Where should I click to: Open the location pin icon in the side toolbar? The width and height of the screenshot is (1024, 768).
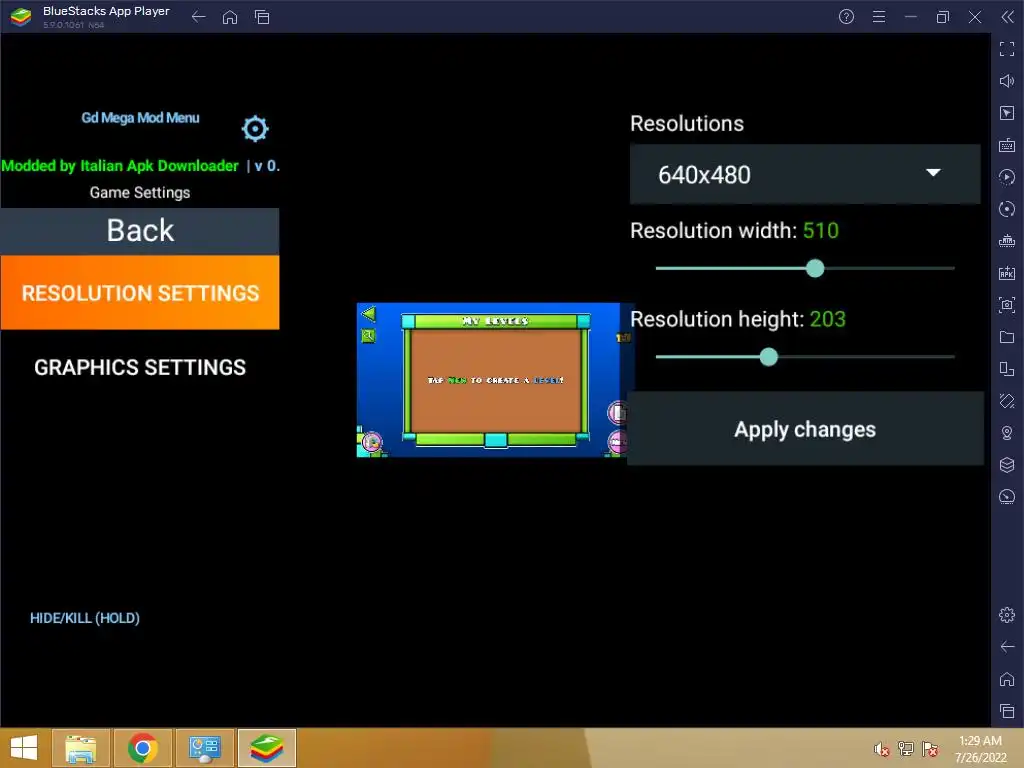(x=1007, y=433)
